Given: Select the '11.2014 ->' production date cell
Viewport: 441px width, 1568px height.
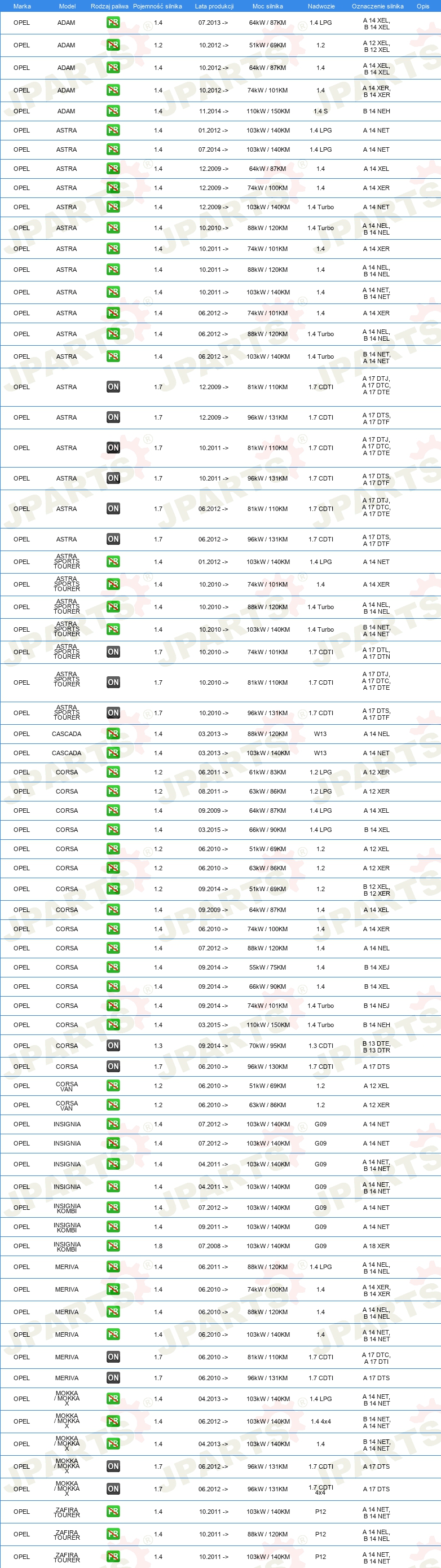Looking at the screenshot, I should [x=214, y=111].
